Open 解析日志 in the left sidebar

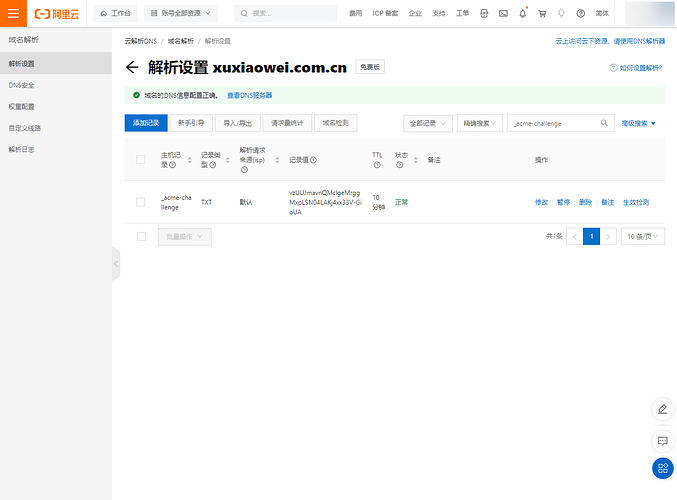[22, 149]
